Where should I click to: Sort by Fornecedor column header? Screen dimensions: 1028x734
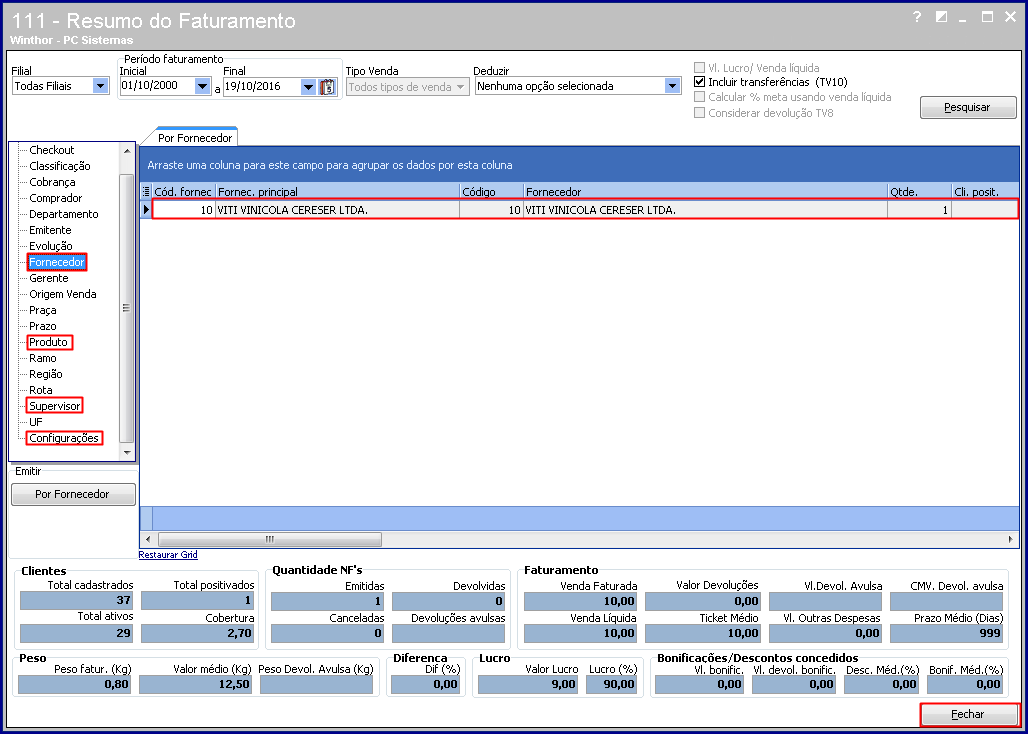(705, 192)
